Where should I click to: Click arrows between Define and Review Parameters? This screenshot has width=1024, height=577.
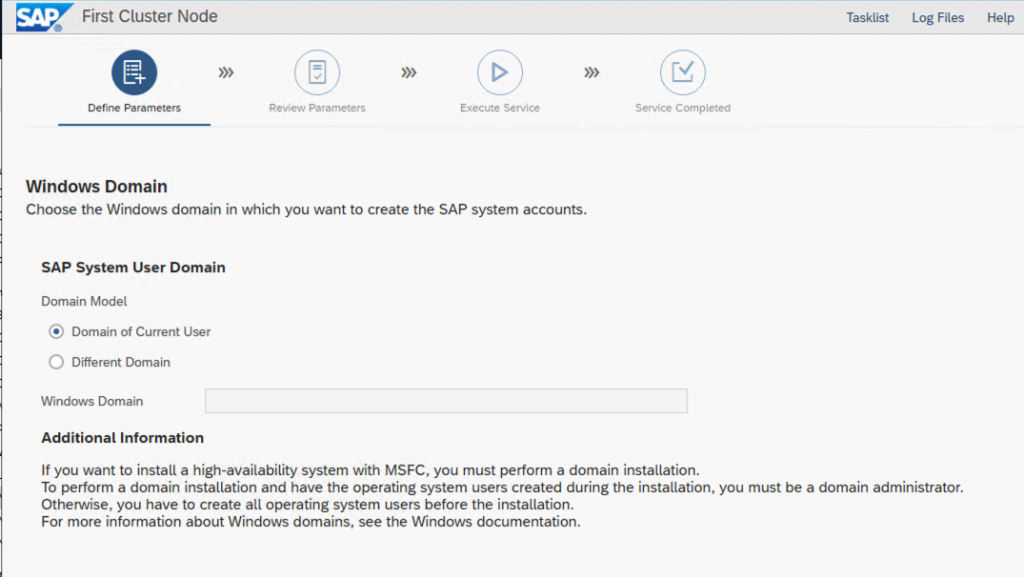pos(226,72)
